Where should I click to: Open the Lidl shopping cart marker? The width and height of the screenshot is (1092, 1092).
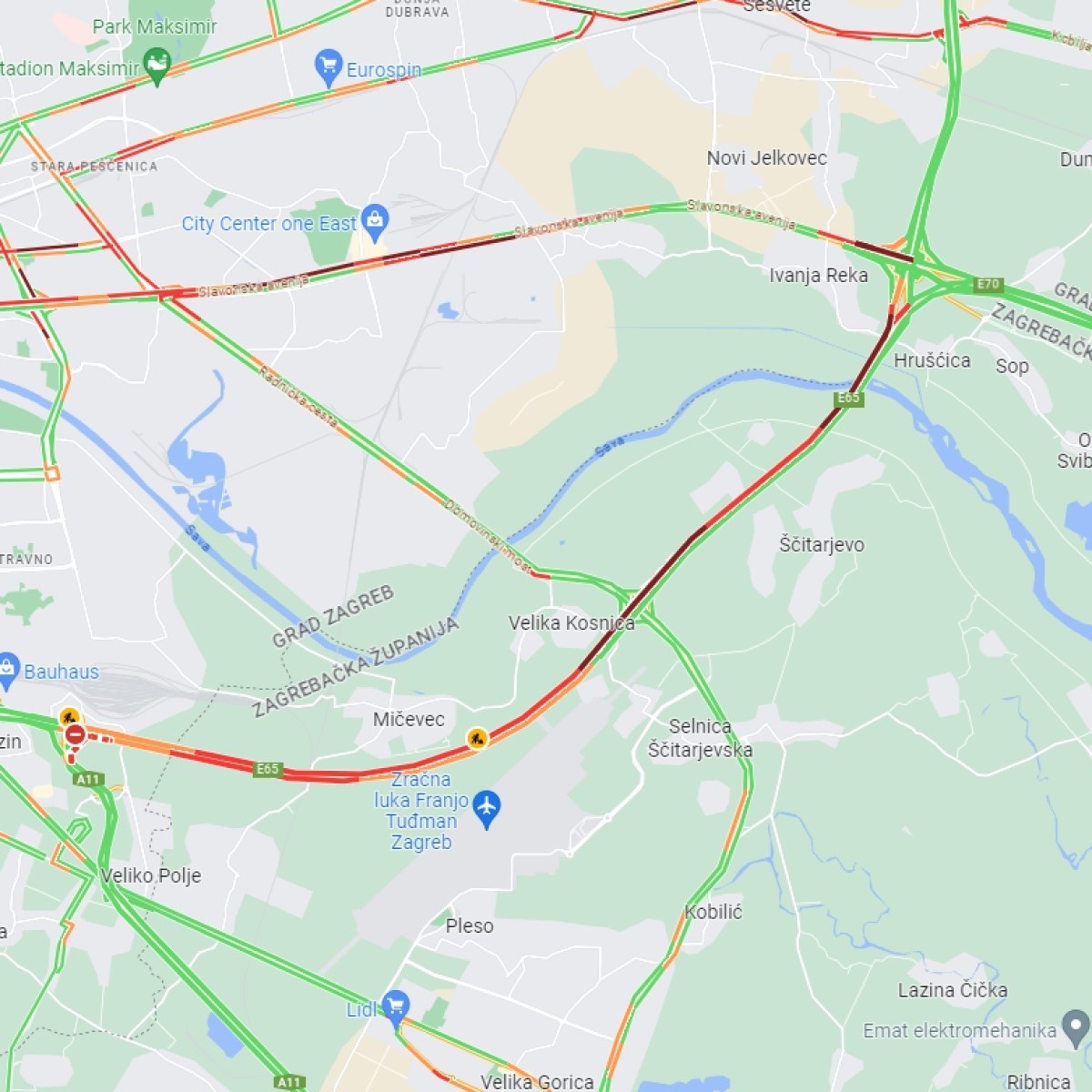[x=395, y=1007]
